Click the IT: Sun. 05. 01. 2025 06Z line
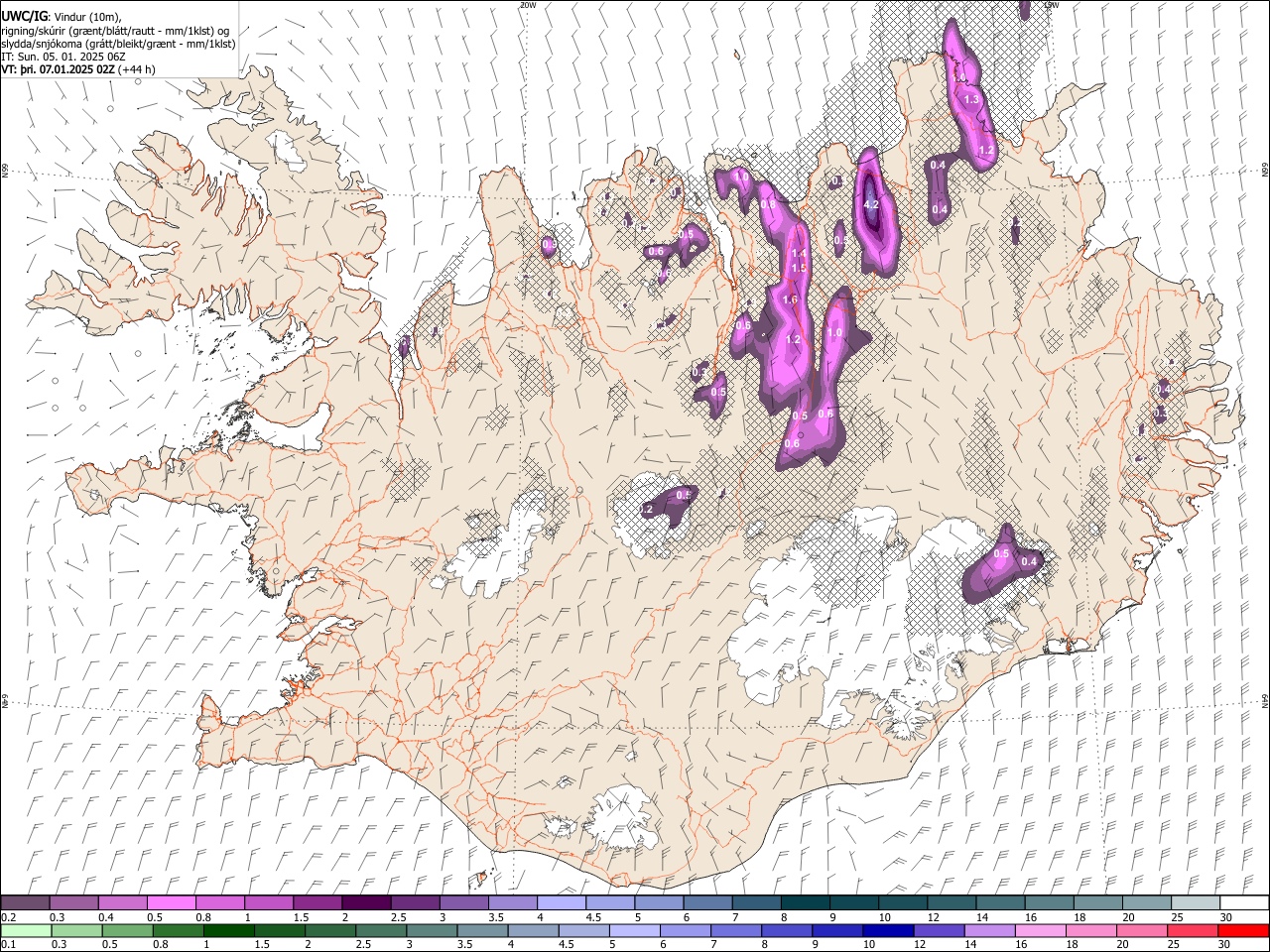This screenshot has height=952, width=1270. tap(63, 57)
